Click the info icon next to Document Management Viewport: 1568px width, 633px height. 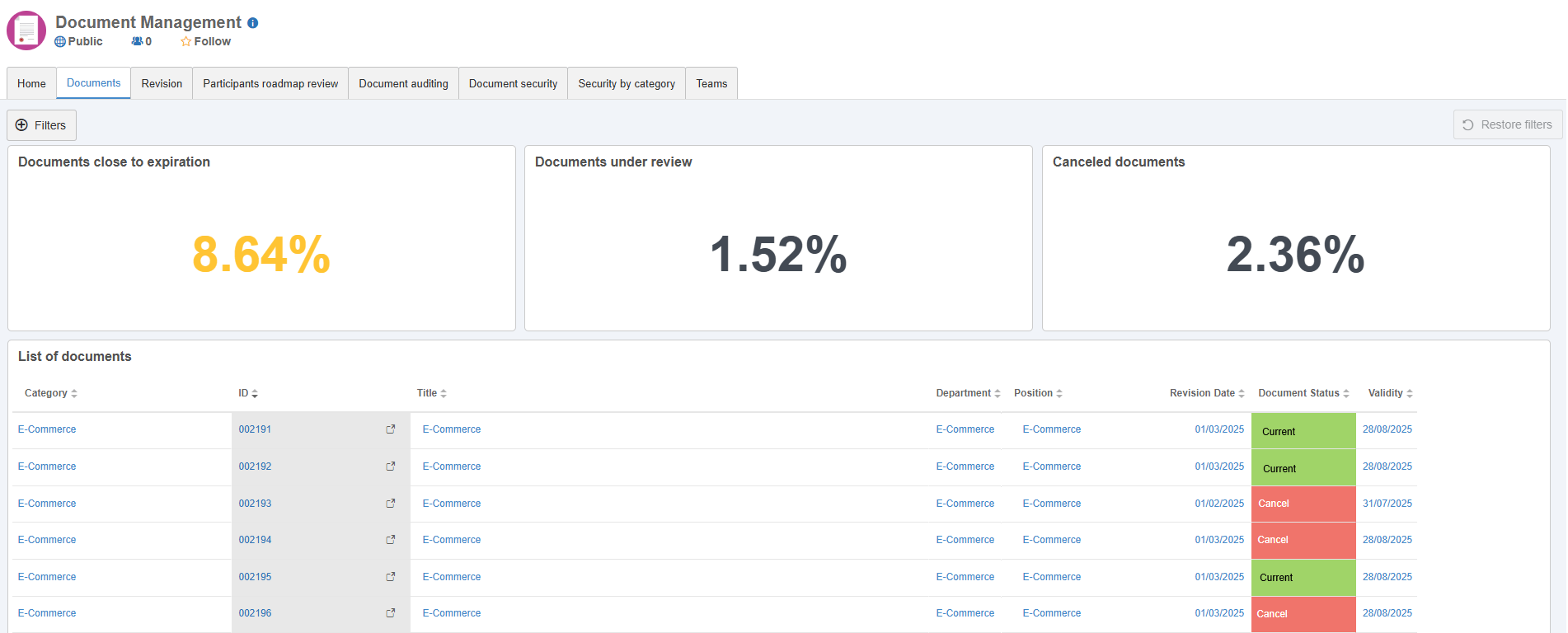point(253,23)
